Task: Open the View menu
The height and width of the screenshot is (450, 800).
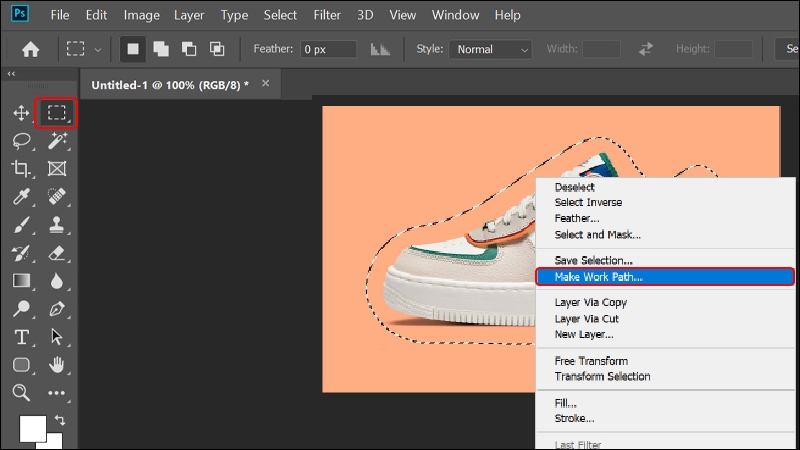Action: [403, 15]
